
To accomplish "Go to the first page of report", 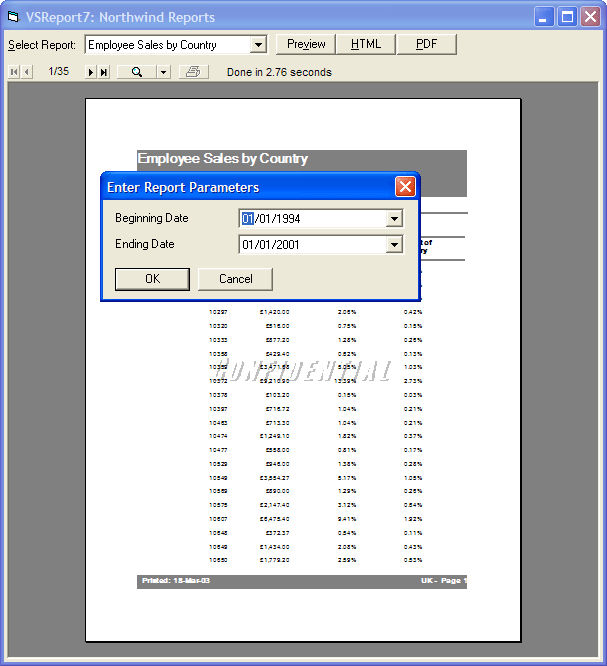I will [14, 72].
